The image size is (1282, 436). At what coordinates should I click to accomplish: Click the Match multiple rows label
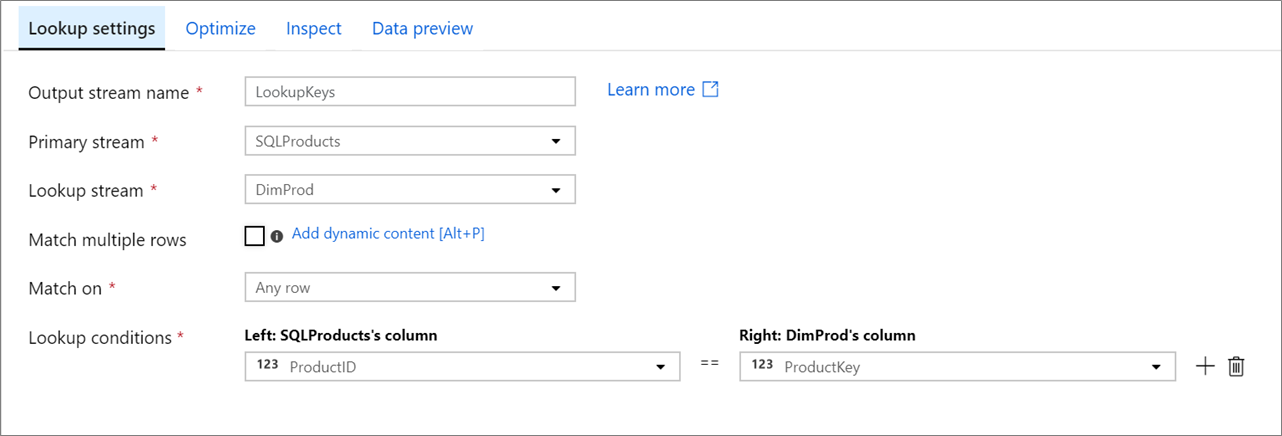coord(108,240)
